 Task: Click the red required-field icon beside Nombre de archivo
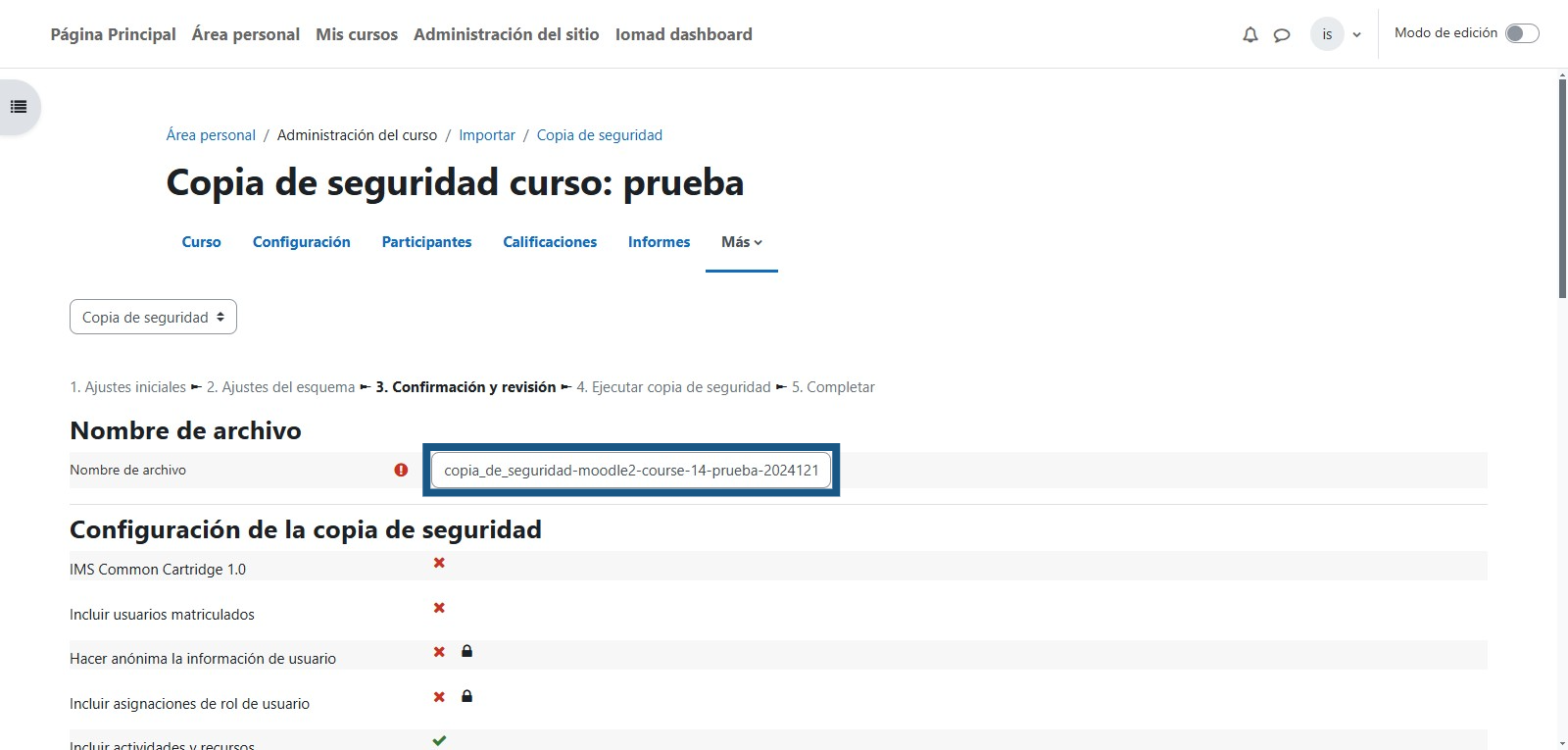[401, 470]
